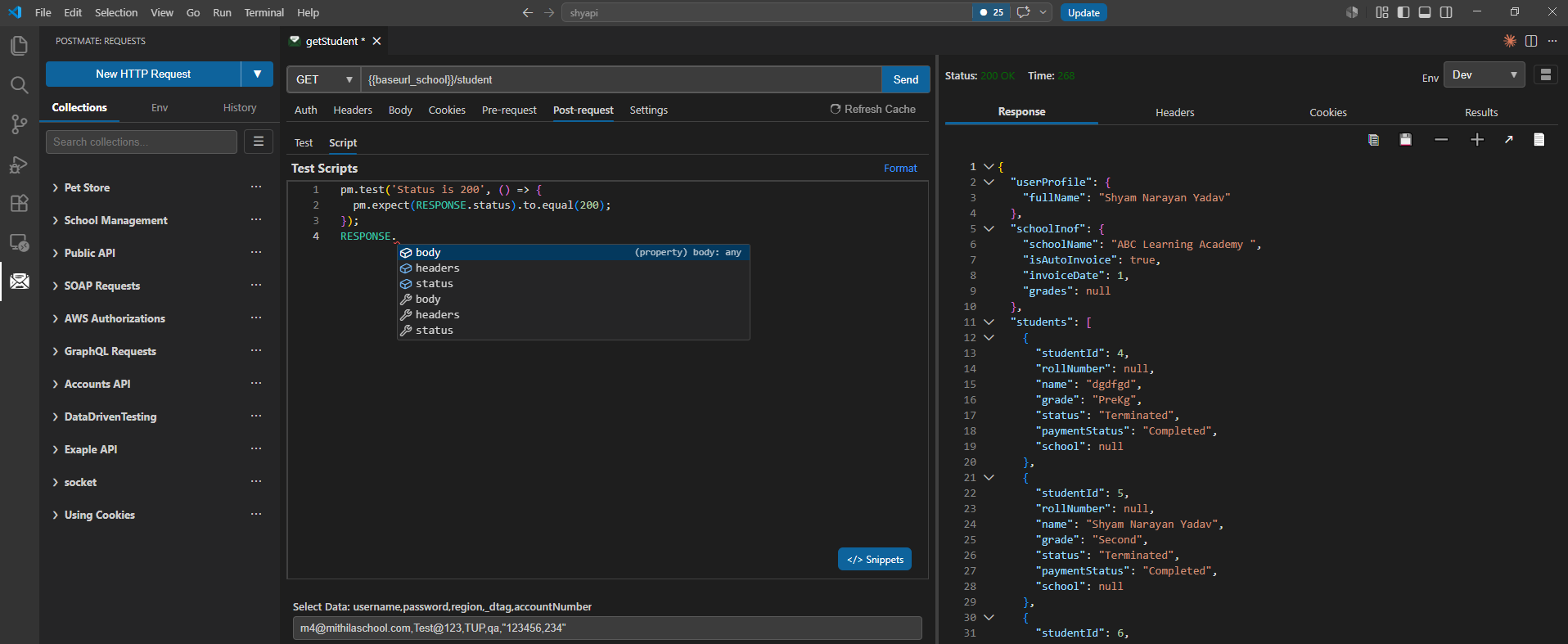The image size is (1568, 644).
Task: Click the shyapi command center search box
Action: pos(766,12)
